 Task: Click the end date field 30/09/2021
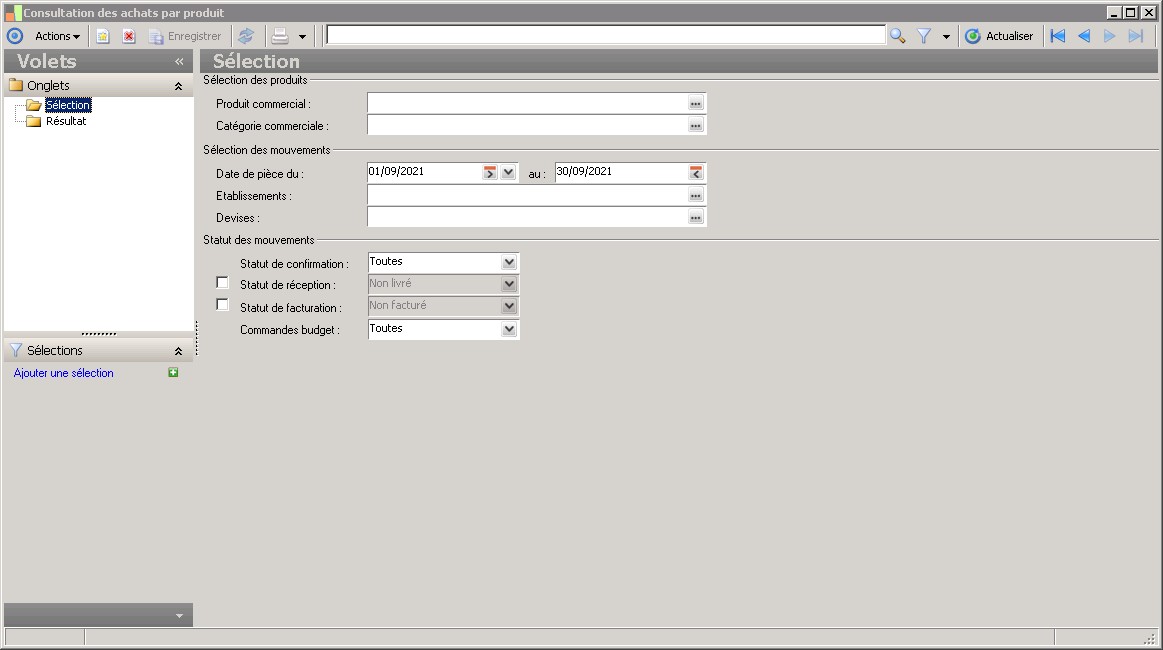click(622, 172)
